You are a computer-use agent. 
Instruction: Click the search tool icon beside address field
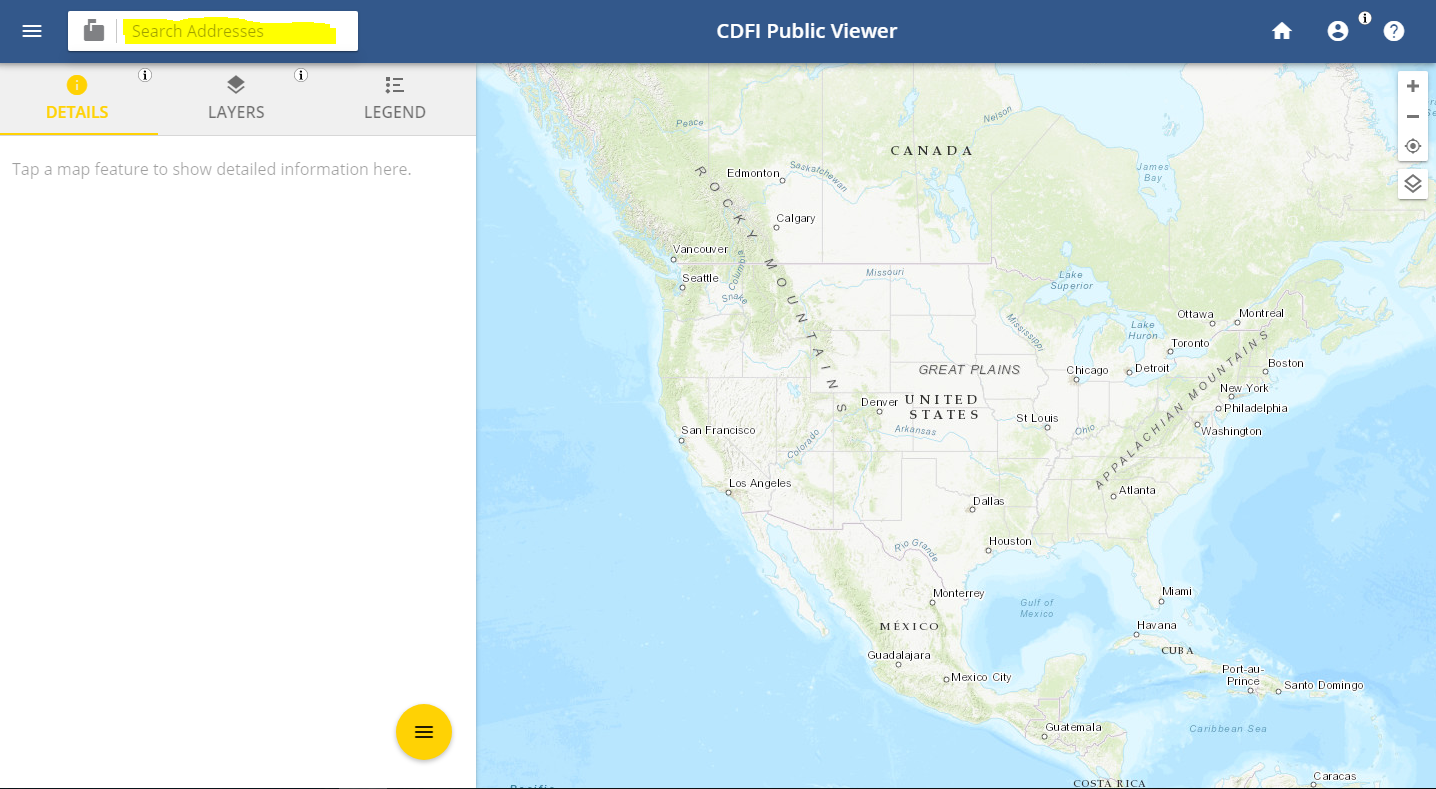[94, 31]
